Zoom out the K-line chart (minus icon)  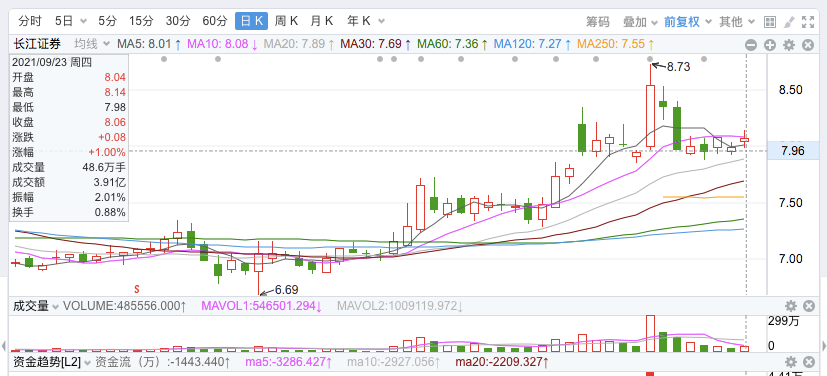[x=751, y=45]
